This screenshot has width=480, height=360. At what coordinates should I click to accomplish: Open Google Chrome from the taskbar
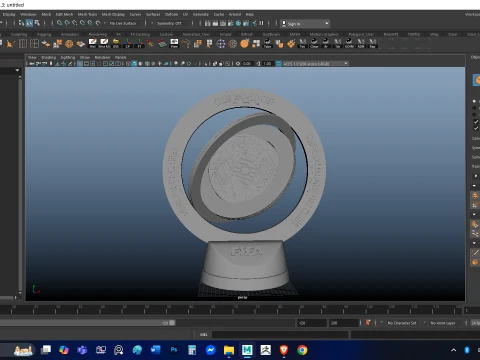302,350
